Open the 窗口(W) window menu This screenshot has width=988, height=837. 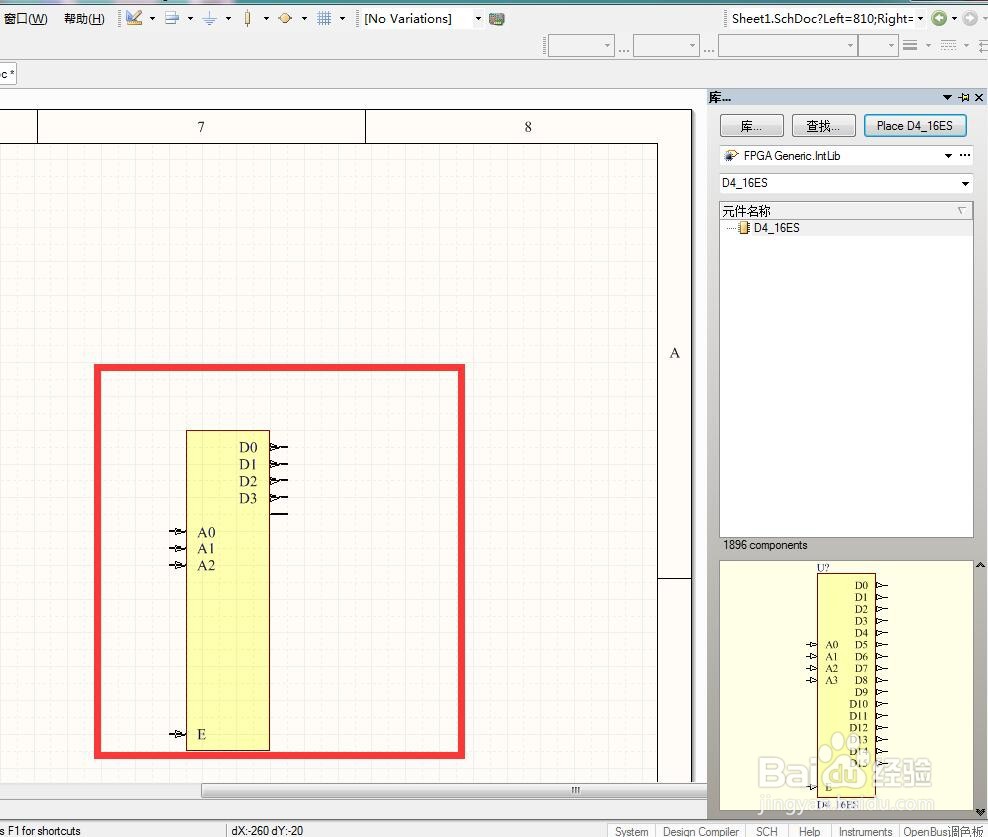click(x=25, y=18)
